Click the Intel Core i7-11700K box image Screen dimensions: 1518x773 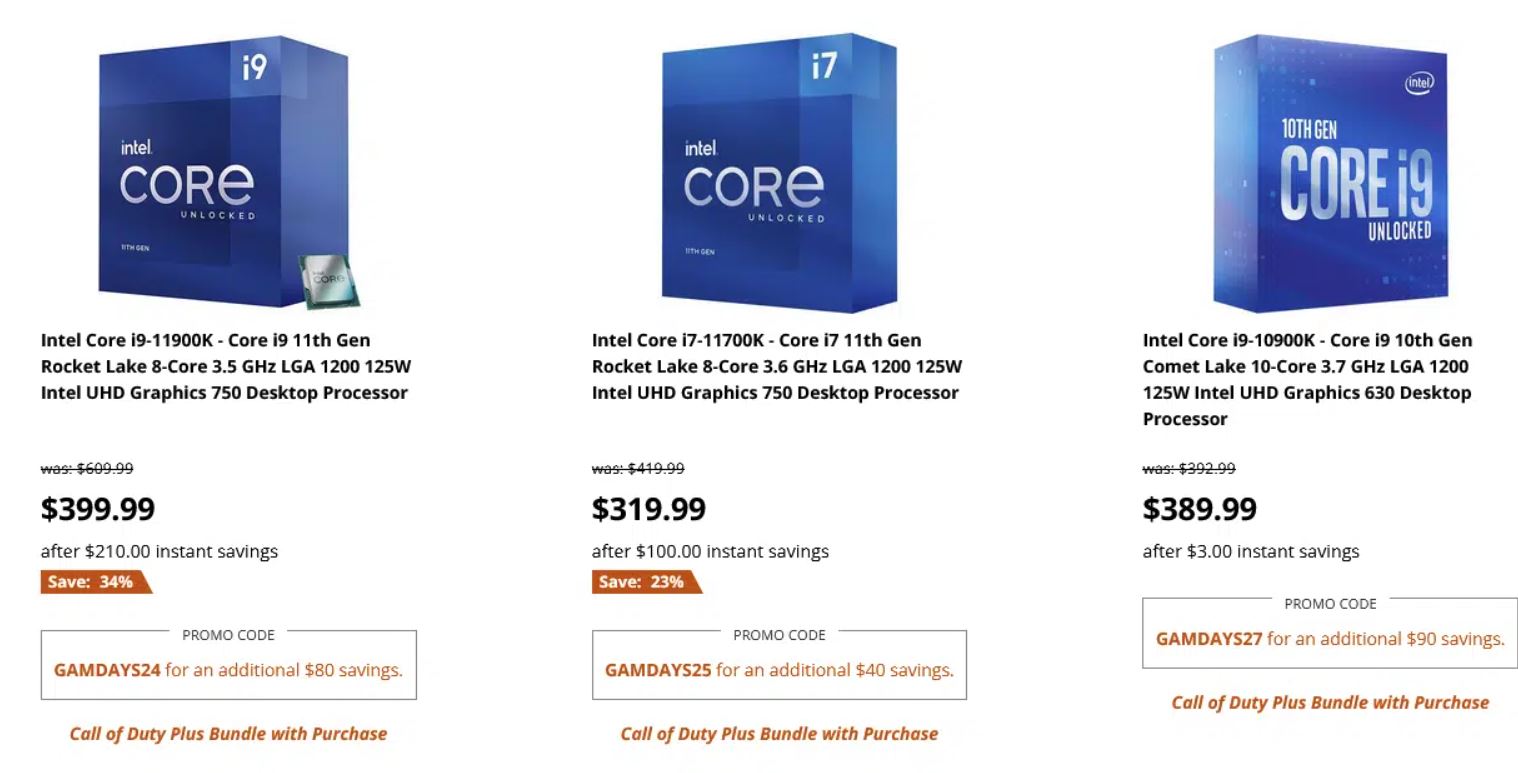coord(779,170)
